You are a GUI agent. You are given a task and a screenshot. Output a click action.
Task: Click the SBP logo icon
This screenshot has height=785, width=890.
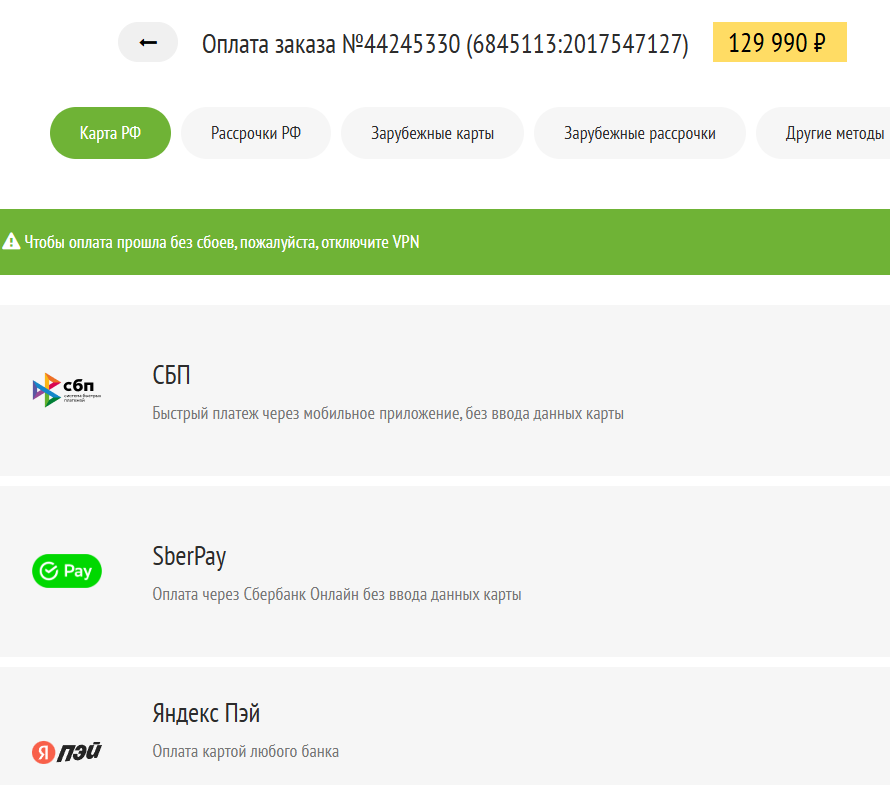pyautogui.click(x=67, y=390)
